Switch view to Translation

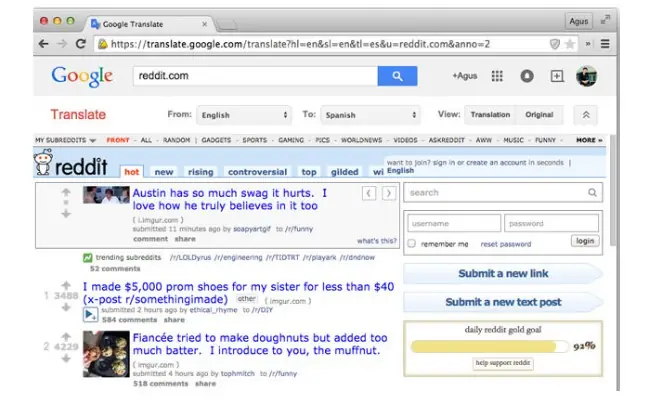(490, 115)
